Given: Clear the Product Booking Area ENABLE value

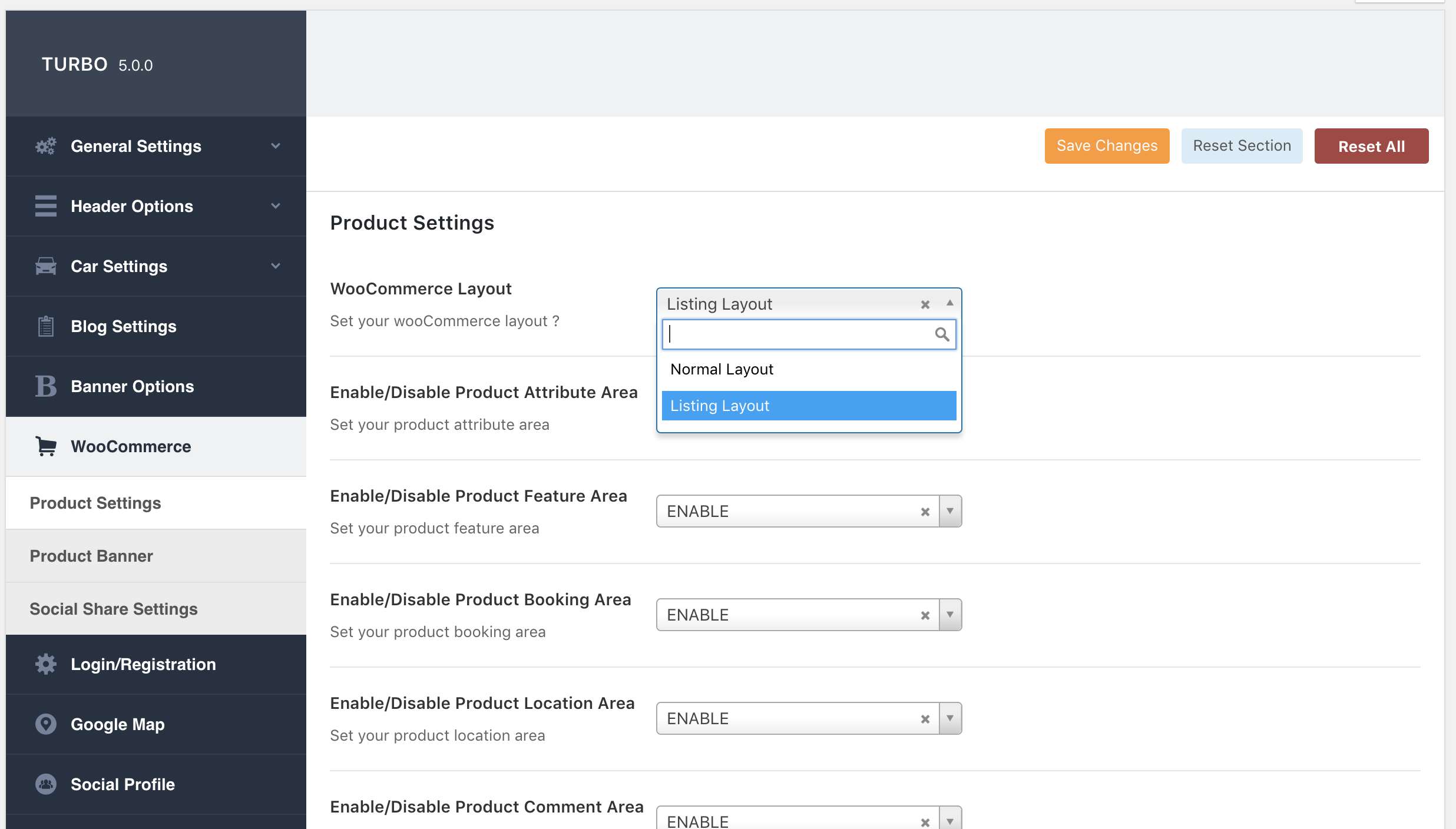Looking at the screenshot, I should click(x=925, y=615).
